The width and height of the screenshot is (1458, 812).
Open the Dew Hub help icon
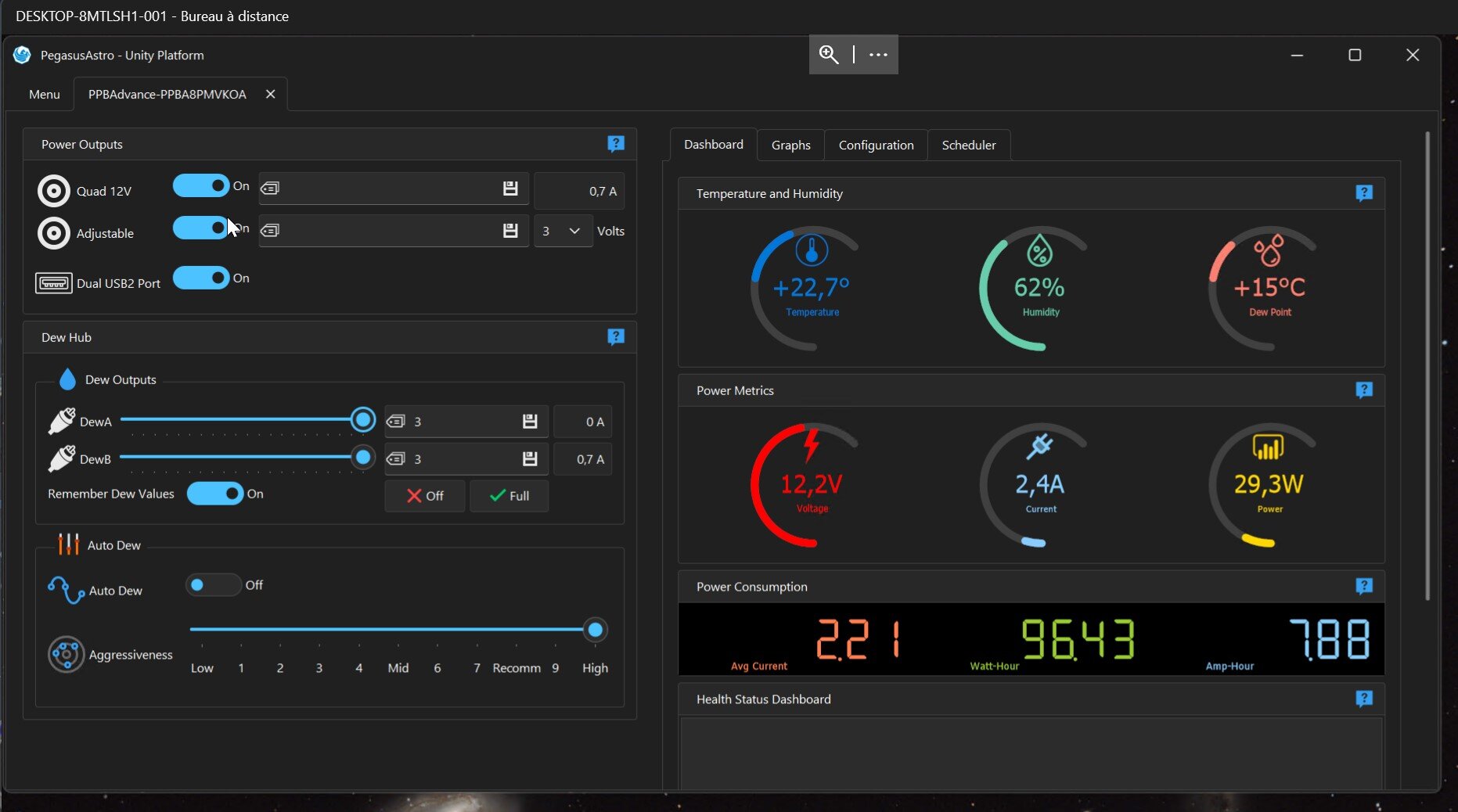pos(616,337)
